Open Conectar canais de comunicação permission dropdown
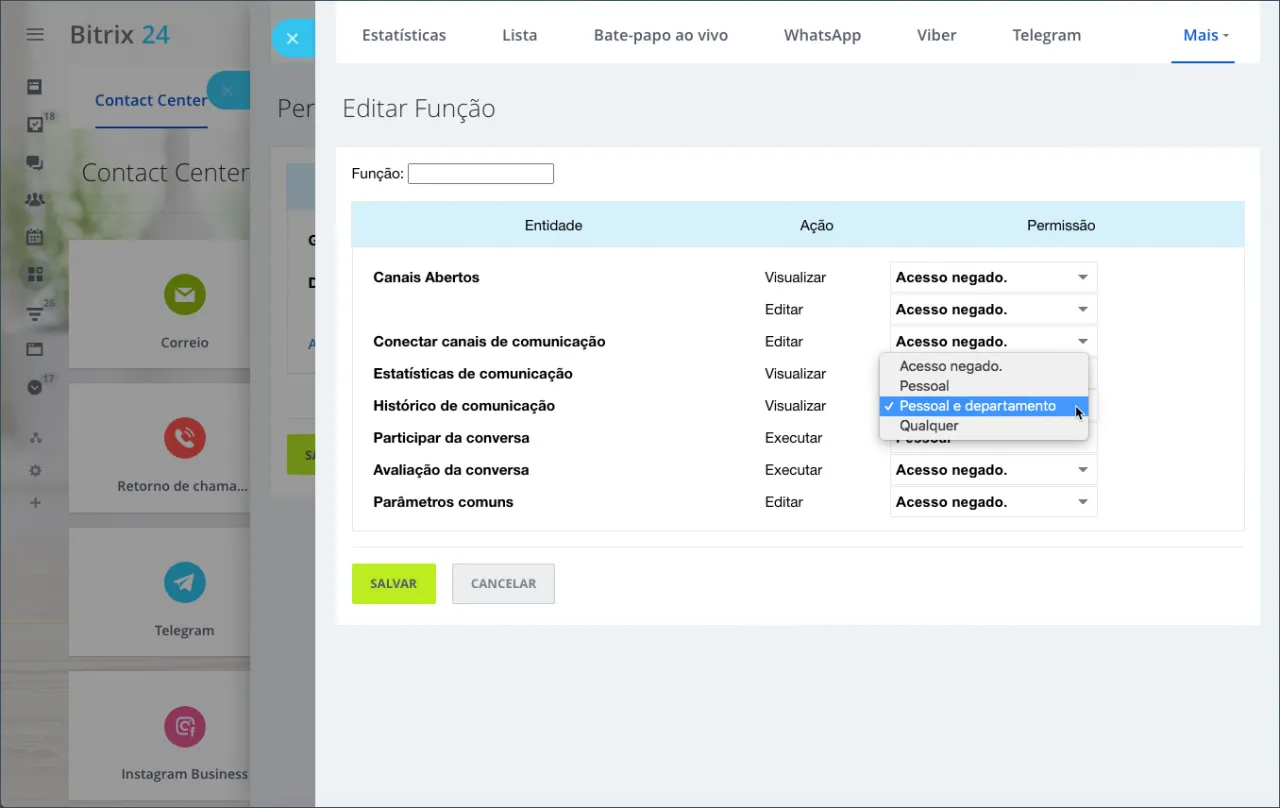Screen dimensions: 1280x808 pyautogui.click(x=993, y=341)
